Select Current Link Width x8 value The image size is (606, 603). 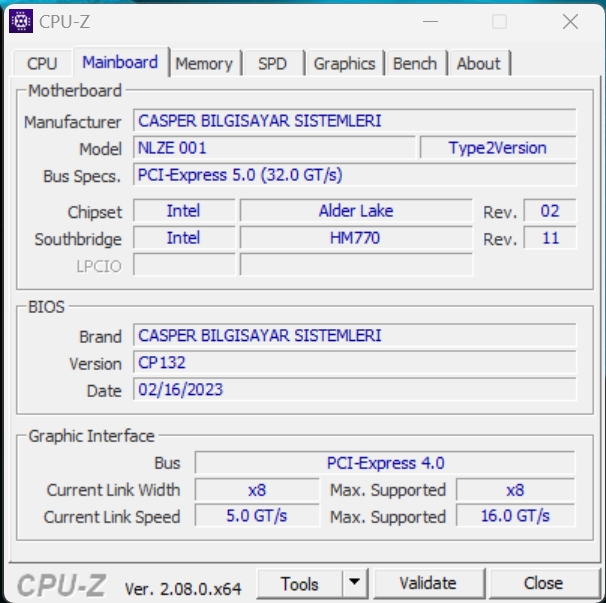[257, 490]
